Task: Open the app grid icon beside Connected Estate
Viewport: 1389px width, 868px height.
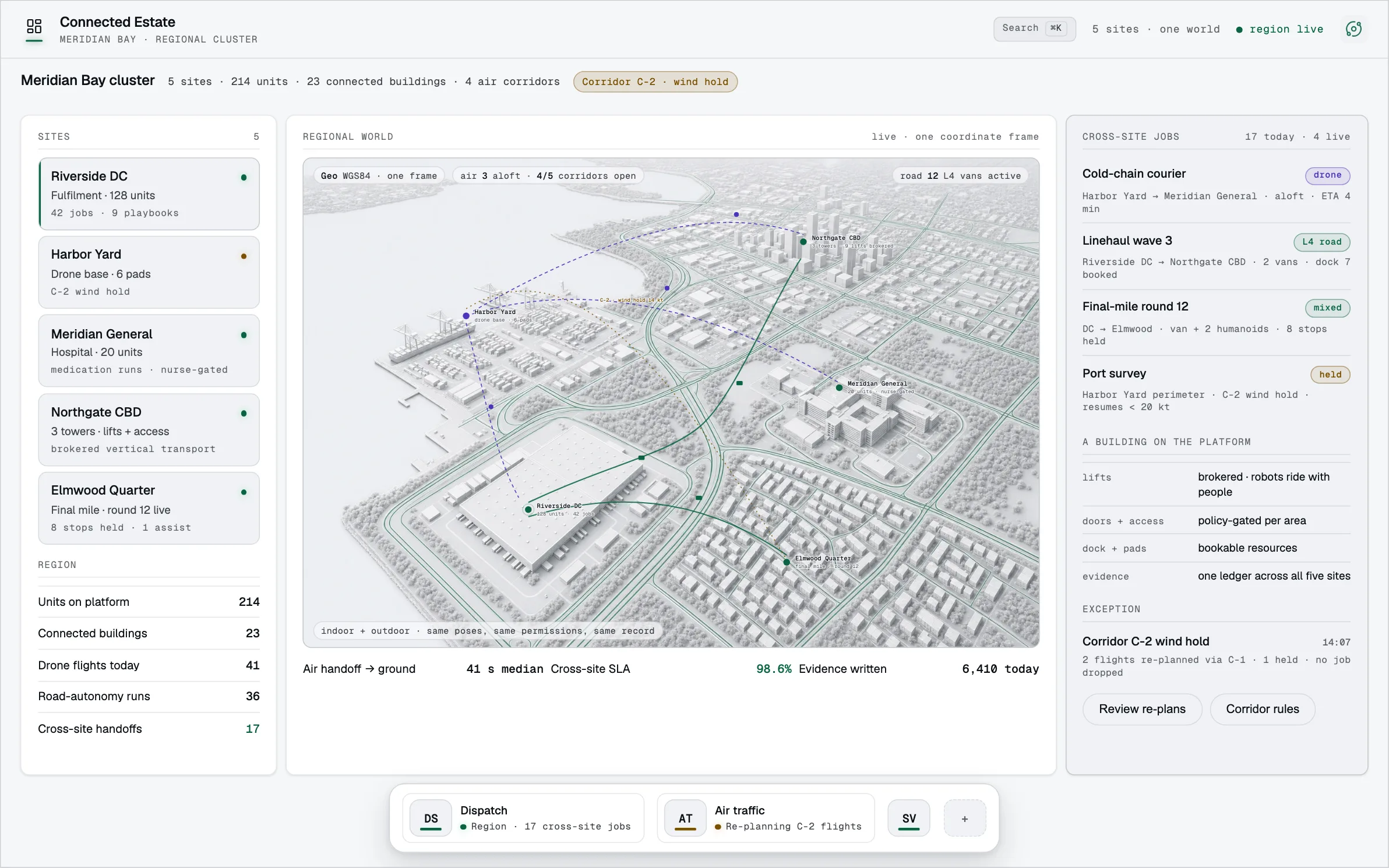Action: click(34, 26)
